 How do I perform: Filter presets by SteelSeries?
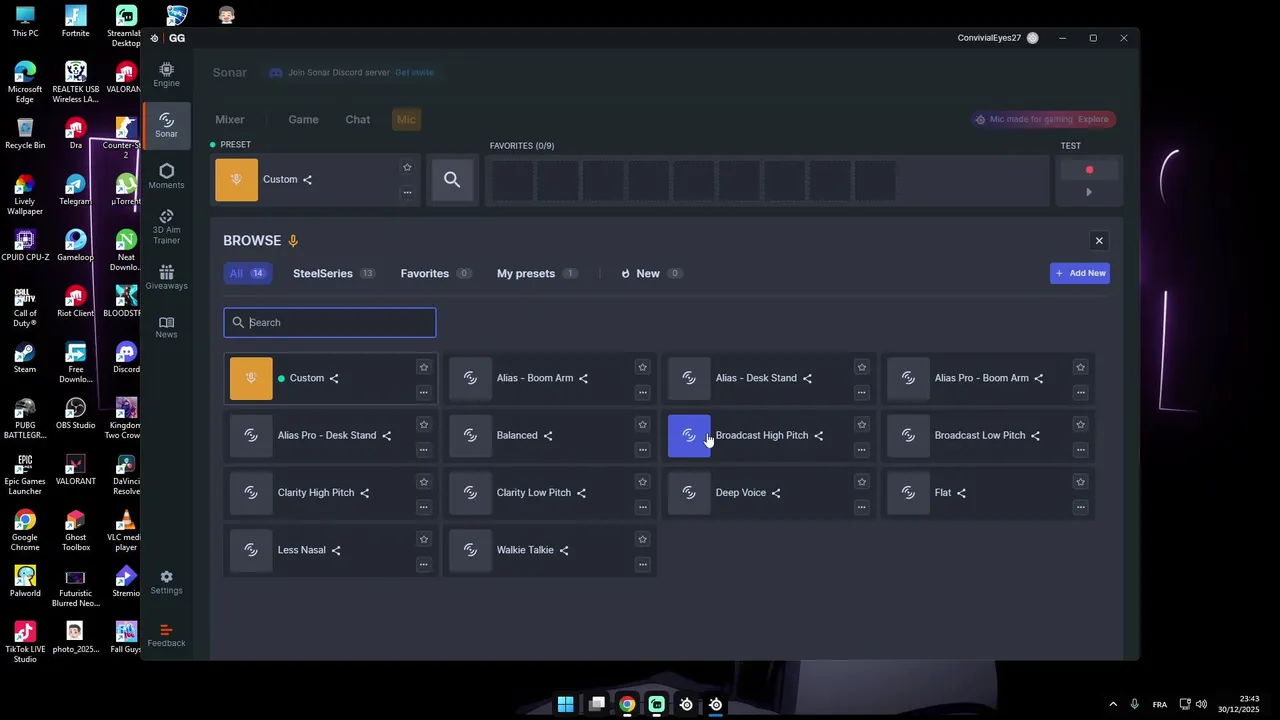click(x=334, y=274)
